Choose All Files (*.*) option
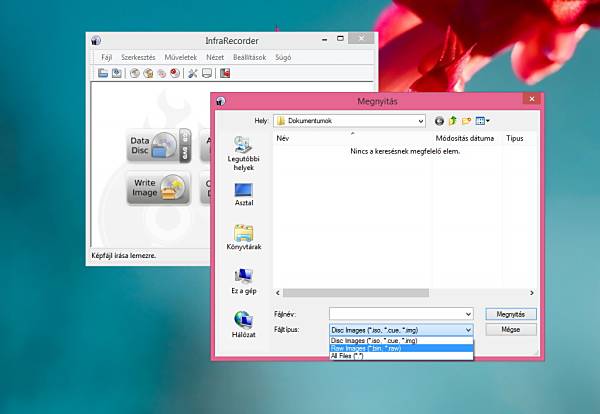Image resolution: width=600 pixels, height=414 pixels. tap(401, 356)
